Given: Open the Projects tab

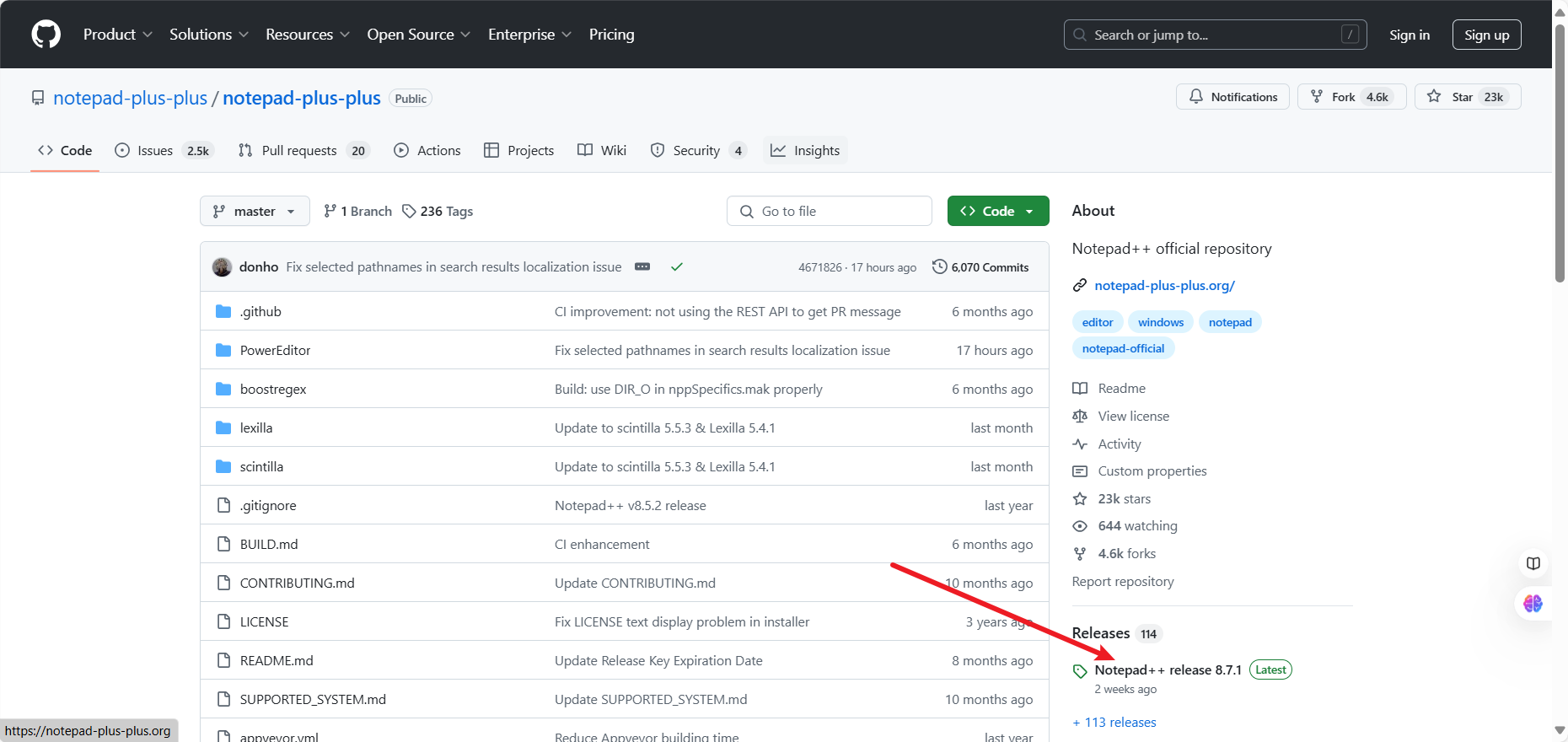Looking at the screenshot, I should coord(519,150).
